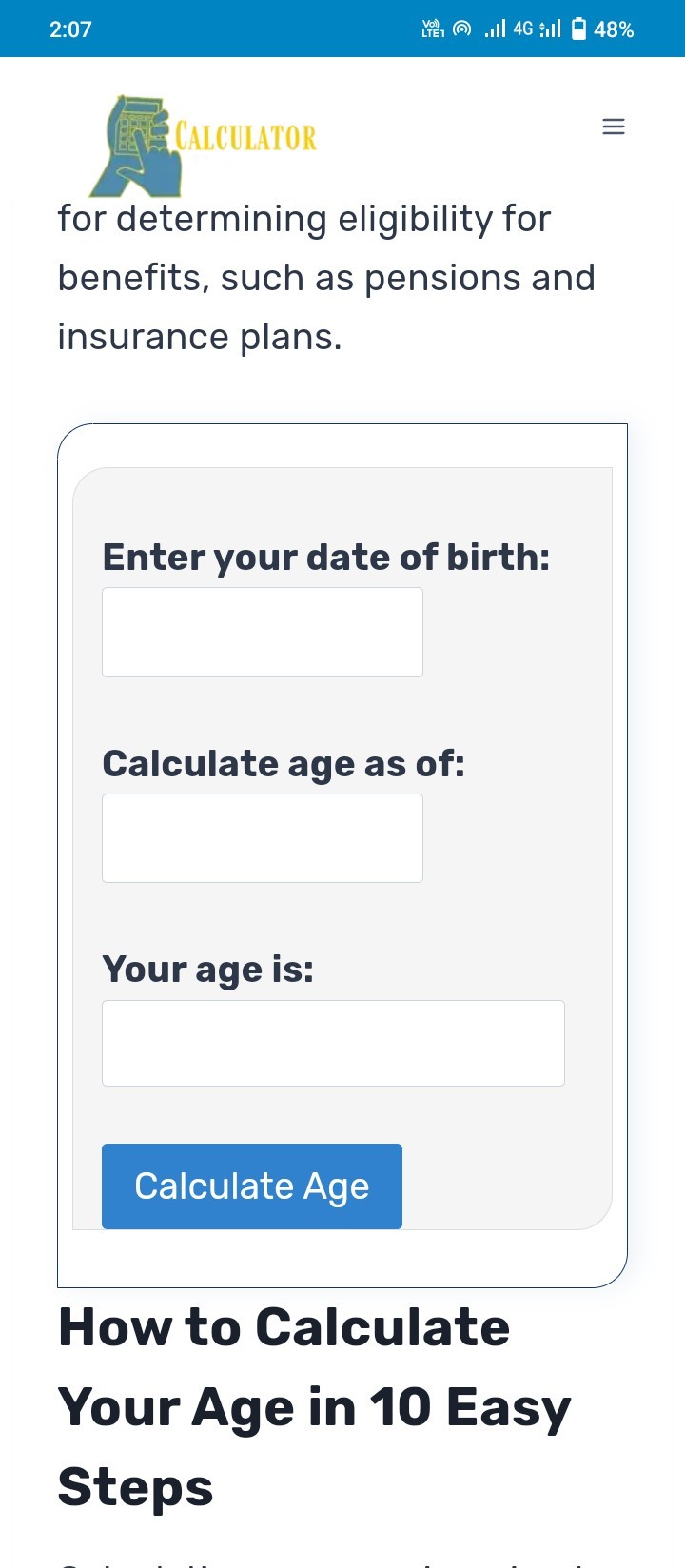Tap the battery icon in status bar
This screenshot has height=1568, width=685.
pos(578,29)
